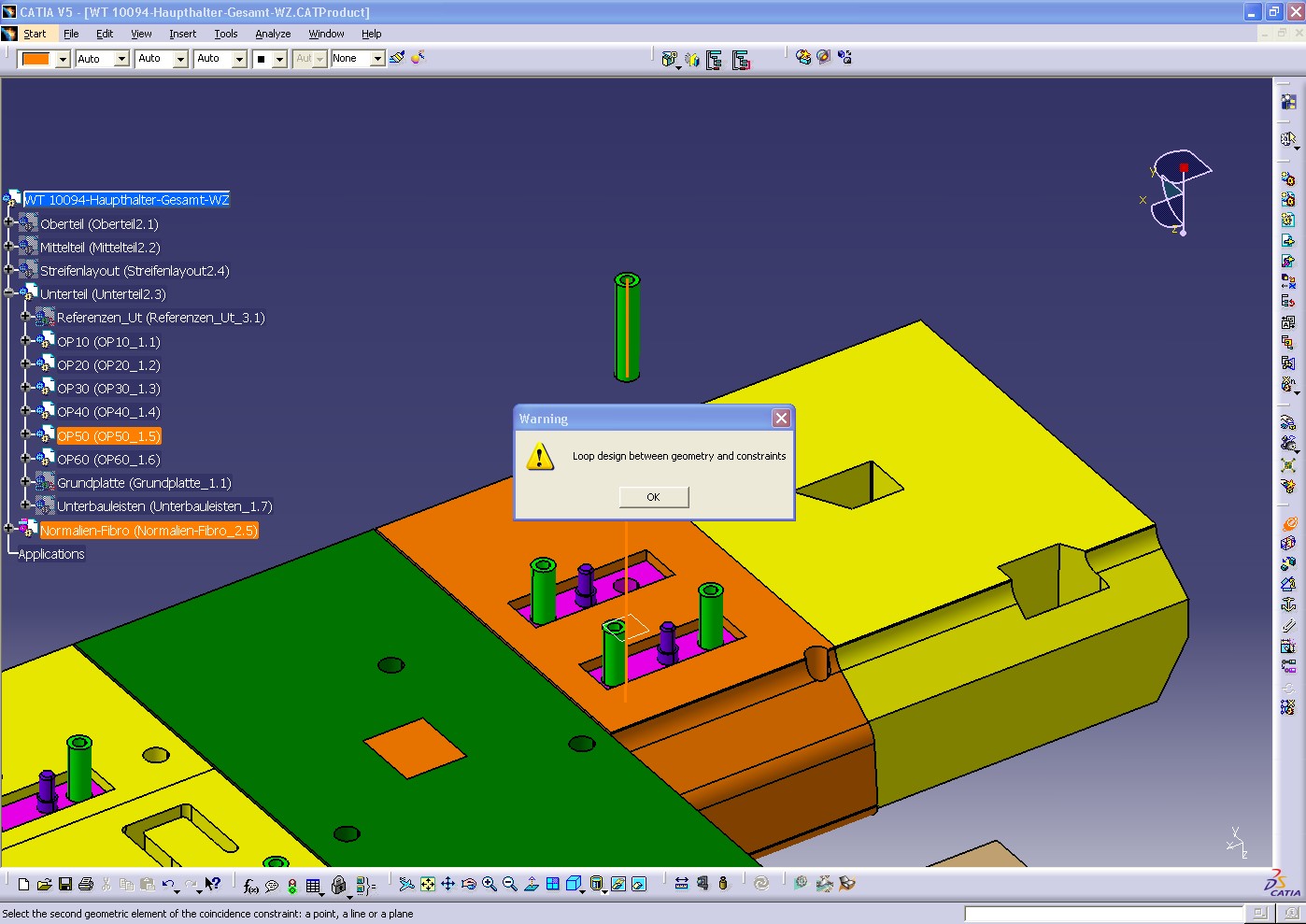Open the View menu
Screen dimensions: 1306x924
[141, 34]
